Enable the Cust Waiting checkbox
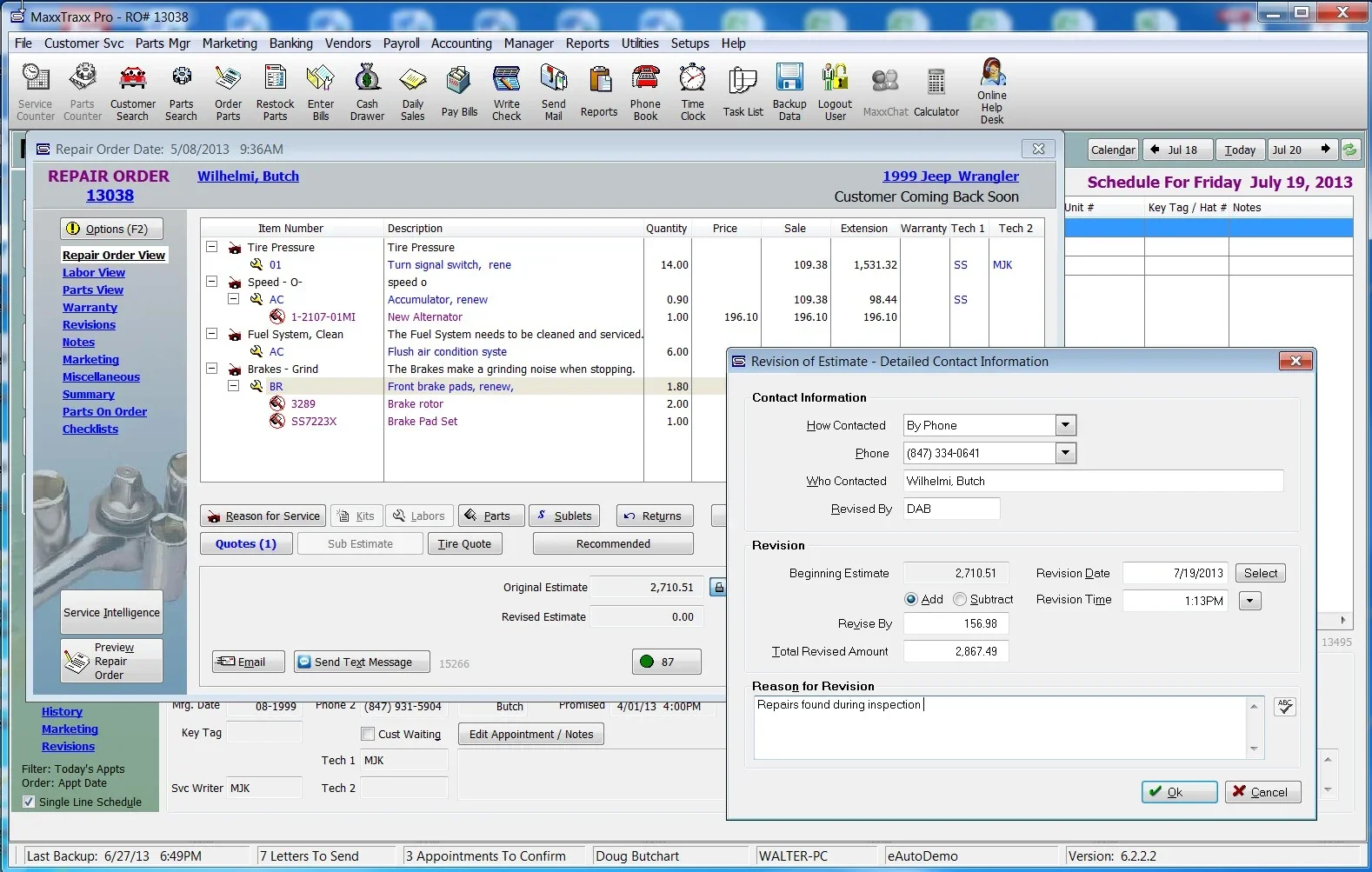The width and height of the screenshot is (1372, 872). coord(368,734)
